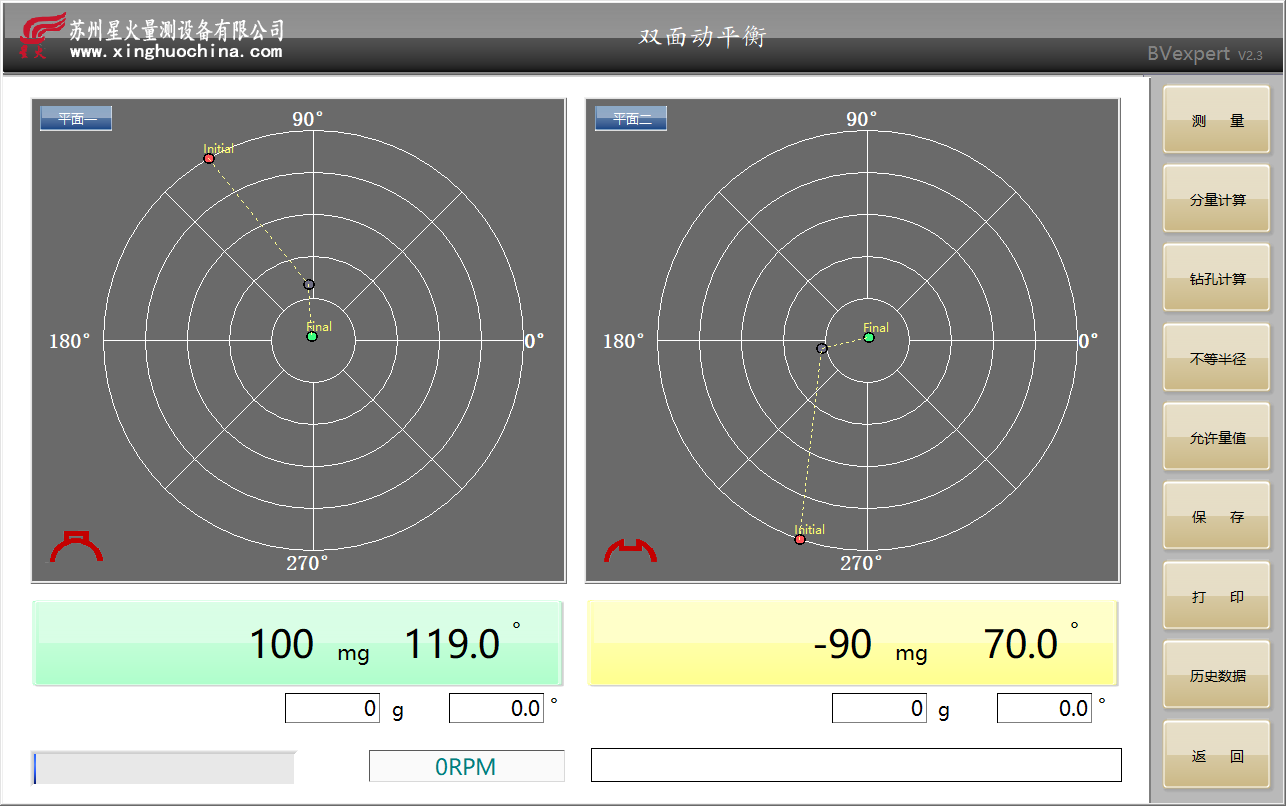Image resolution: width=1286 pixels, height=806 pixels.
Task: Click the black intermediate marker in plane two
Action: tap(822, 348)
